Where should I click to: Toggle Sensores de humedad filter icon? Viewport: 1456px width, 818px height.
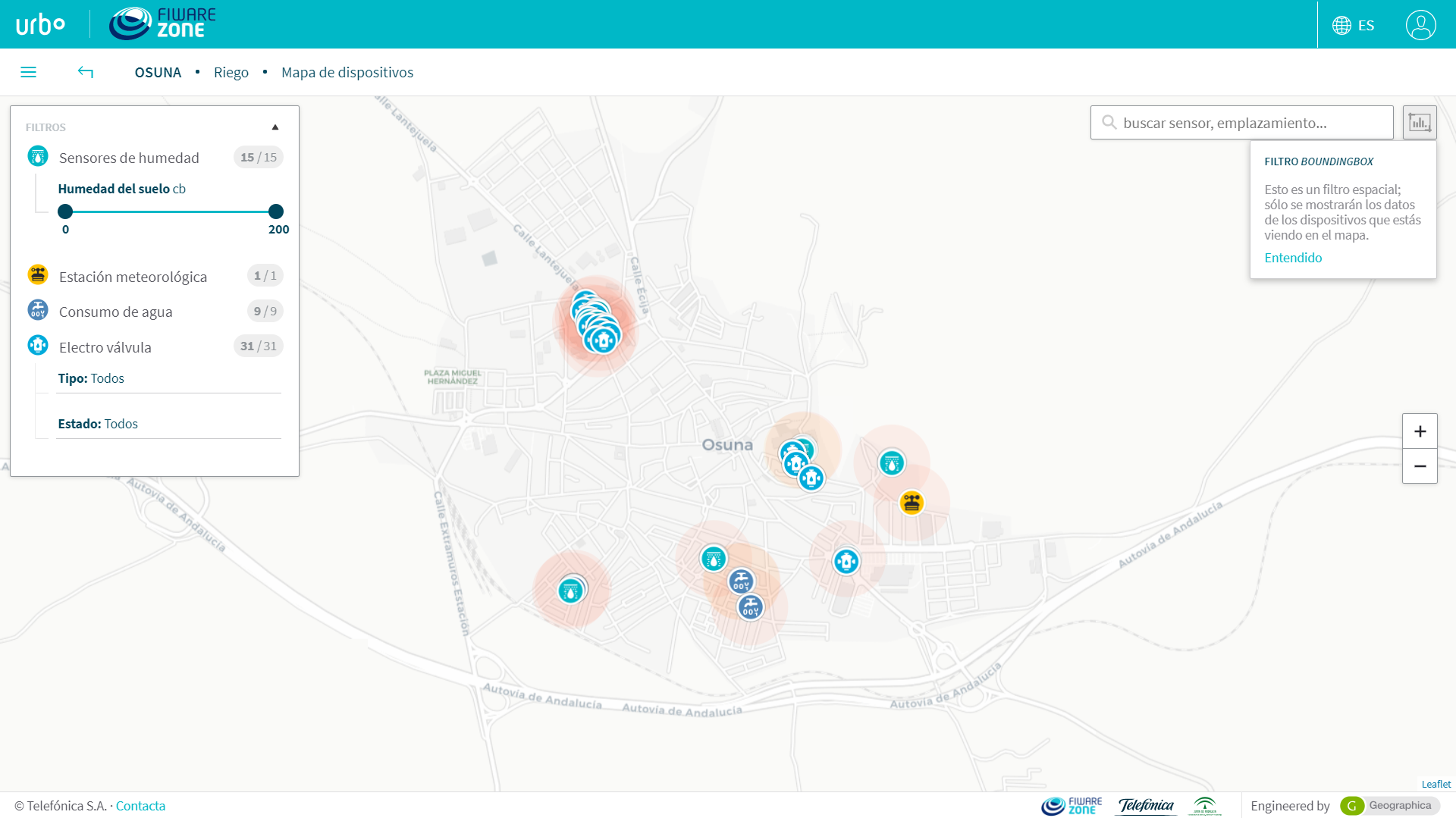38,157
